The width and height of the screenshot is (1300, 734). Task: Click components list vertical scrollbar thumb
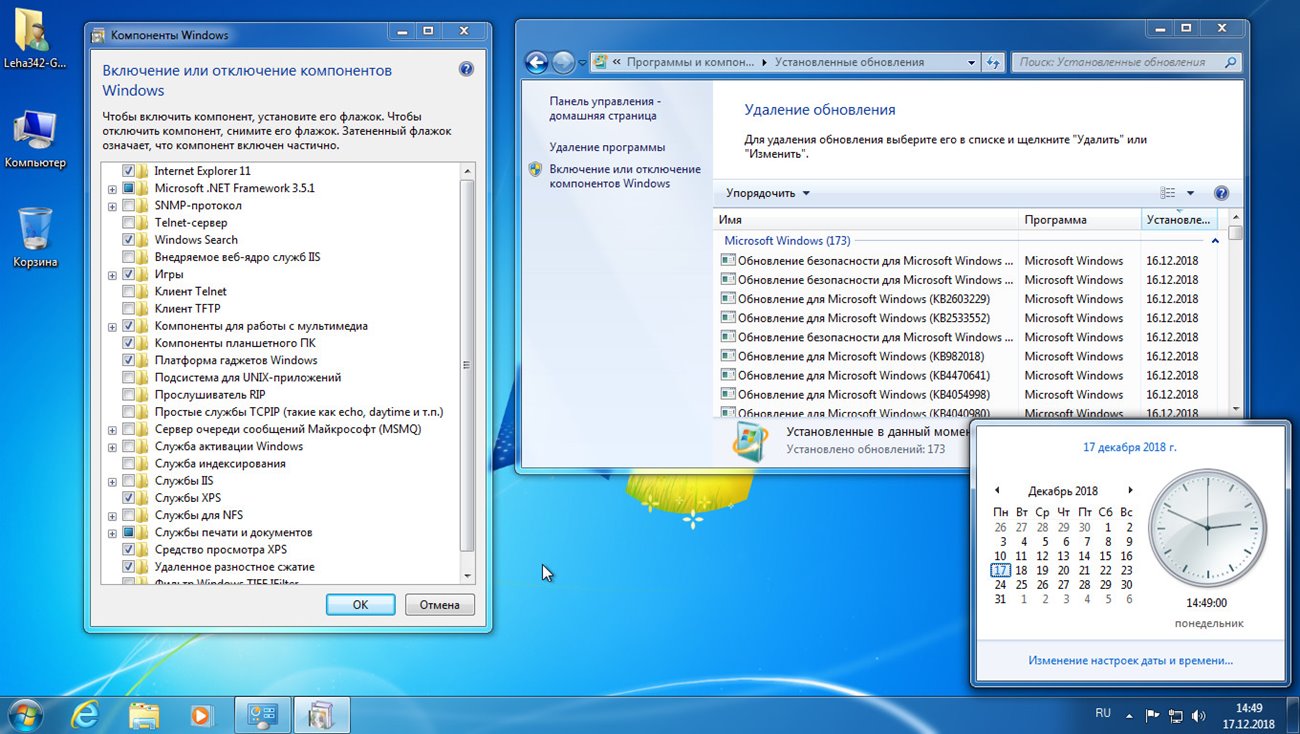click(467, 366)
